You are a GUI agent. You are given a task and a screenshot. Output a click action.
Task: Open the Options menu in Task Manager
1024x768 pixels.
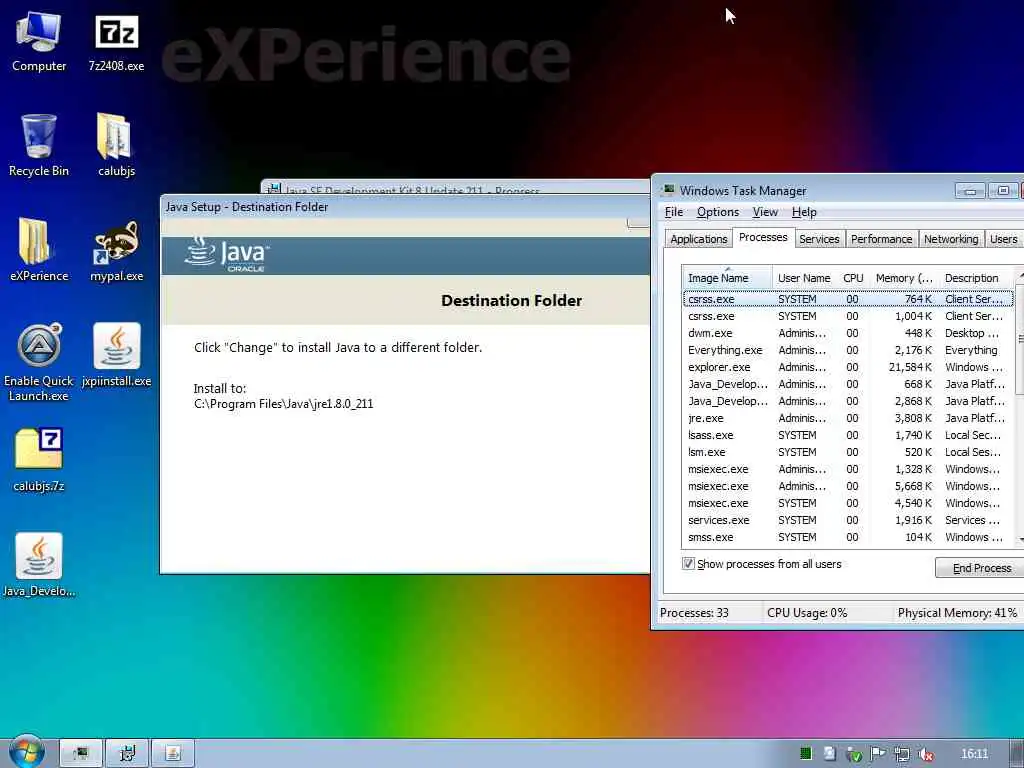pyautogui.click(x=718, y=212)
